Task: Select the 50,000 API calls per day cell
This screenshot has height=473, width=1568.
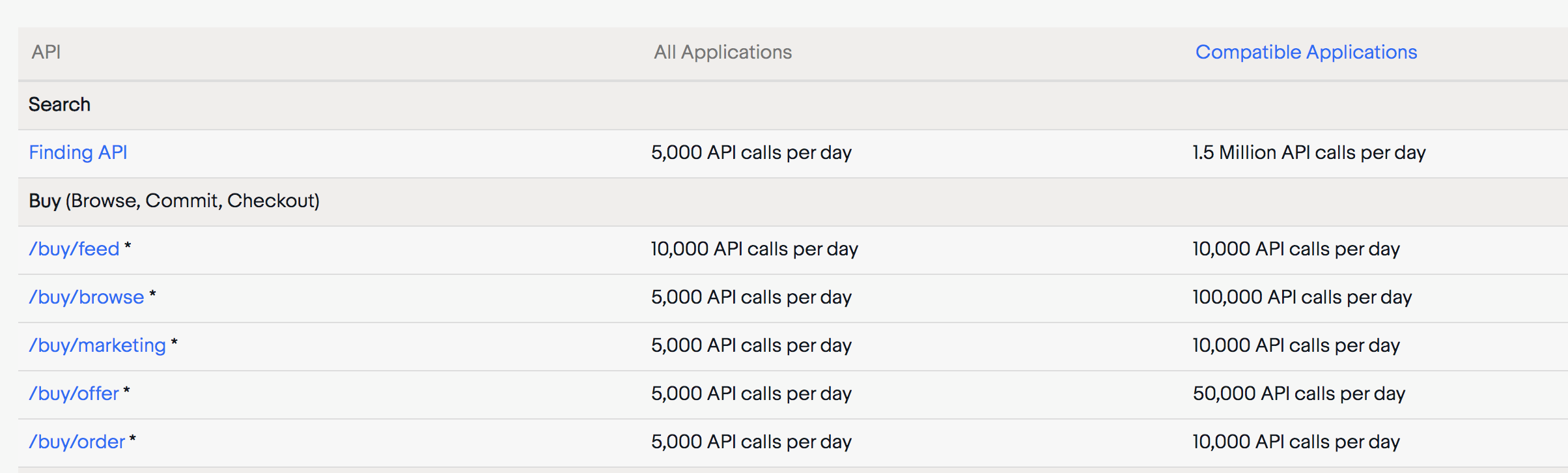Action: point(1299,394)
